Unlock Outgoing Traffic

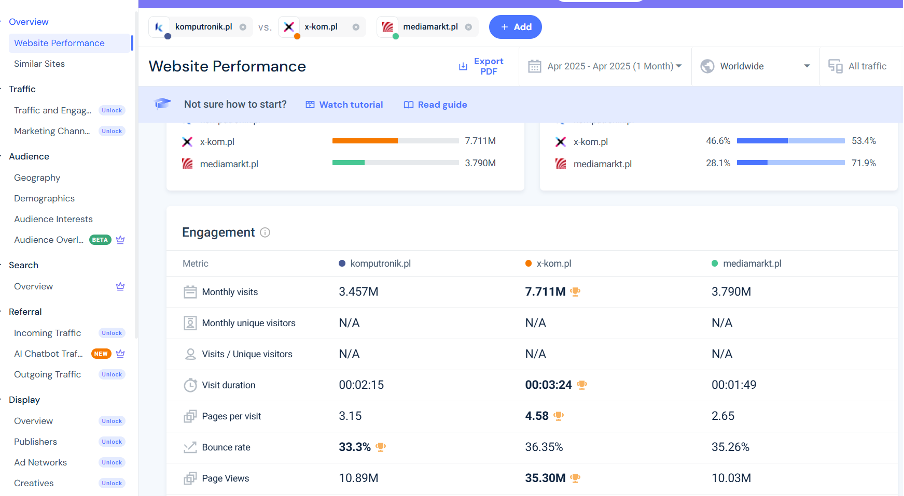(112, 374)
